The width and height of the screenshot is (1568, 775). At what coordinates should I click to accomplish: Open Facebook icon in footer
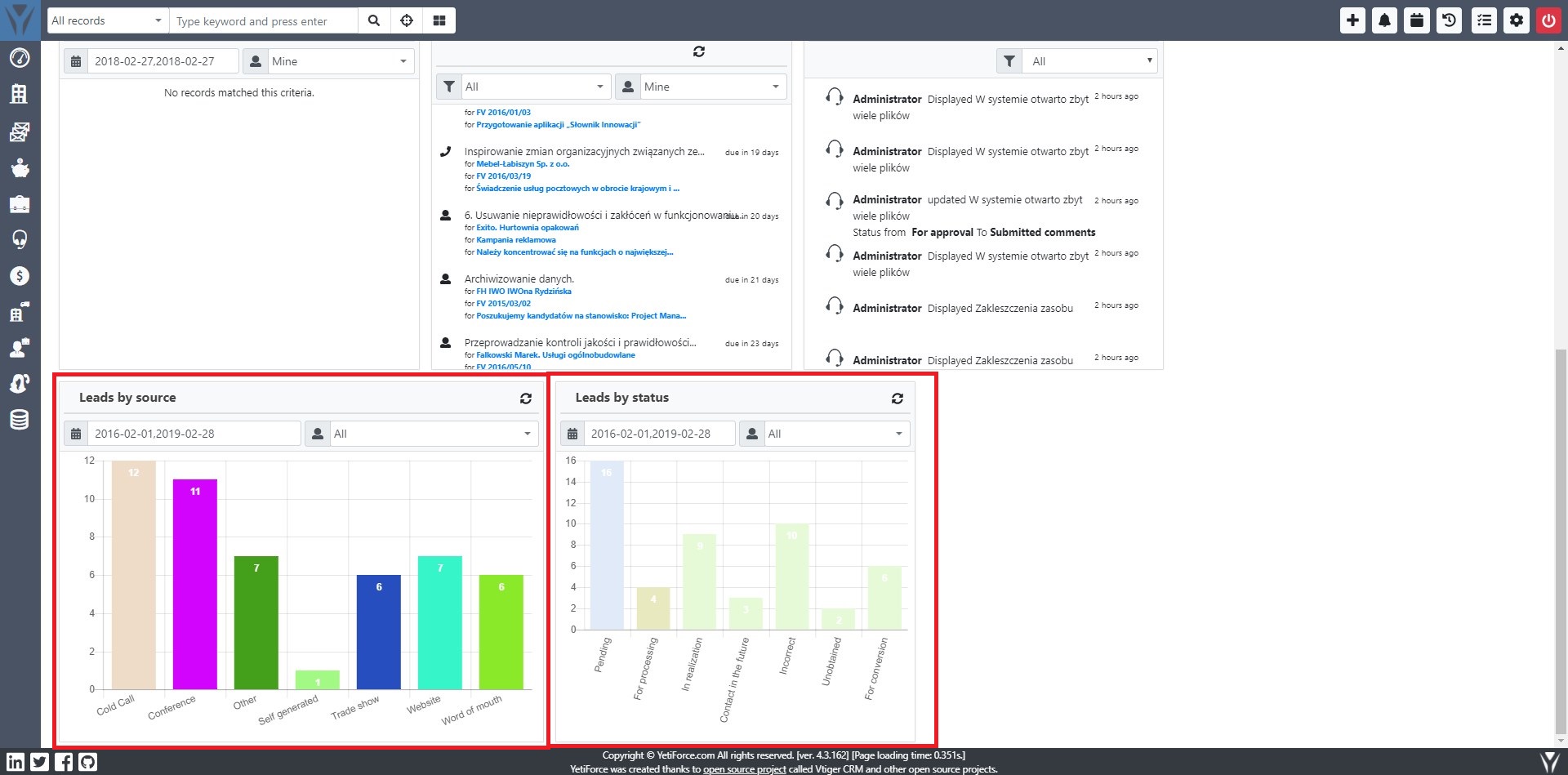point(64,762)
